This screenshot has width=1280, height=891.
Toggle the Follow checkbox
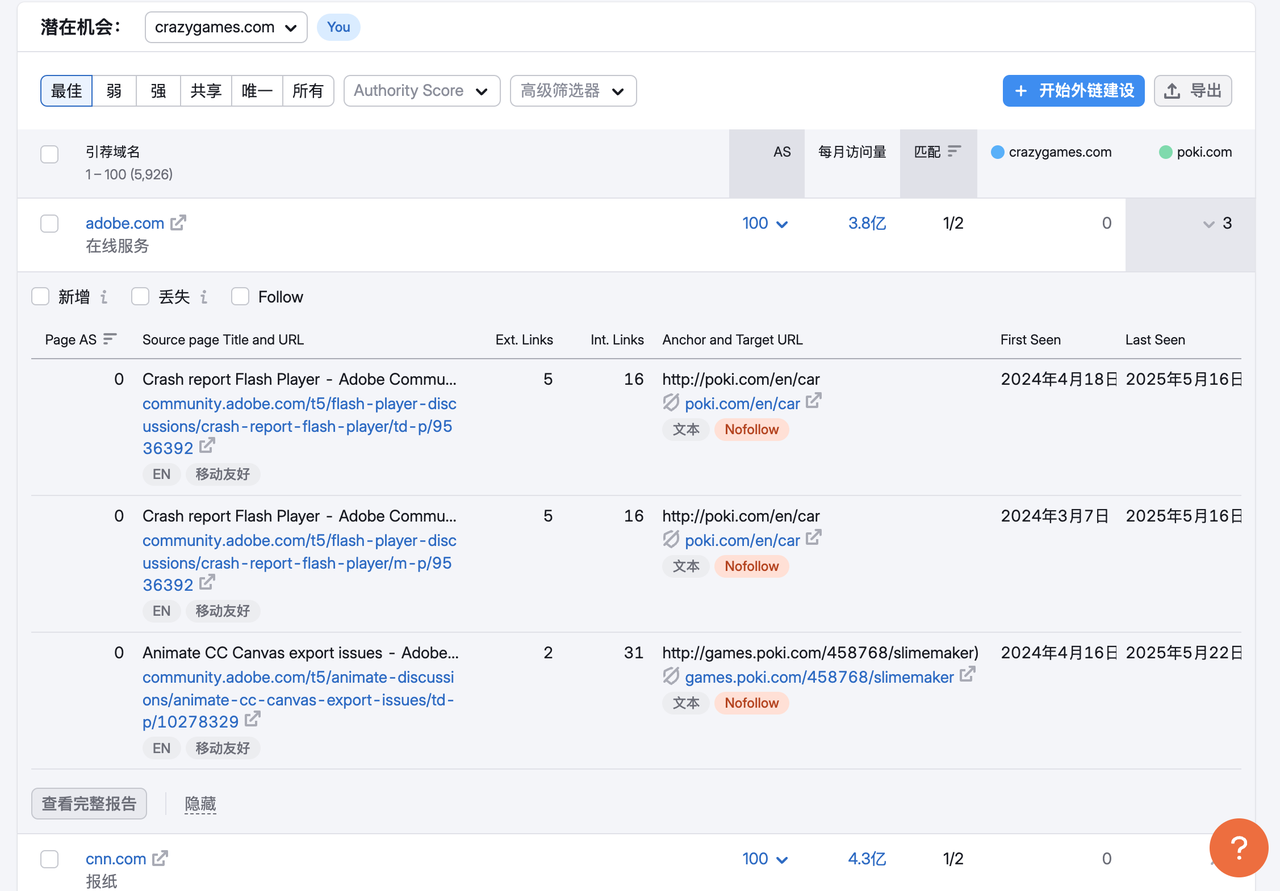tap(240, 296)
